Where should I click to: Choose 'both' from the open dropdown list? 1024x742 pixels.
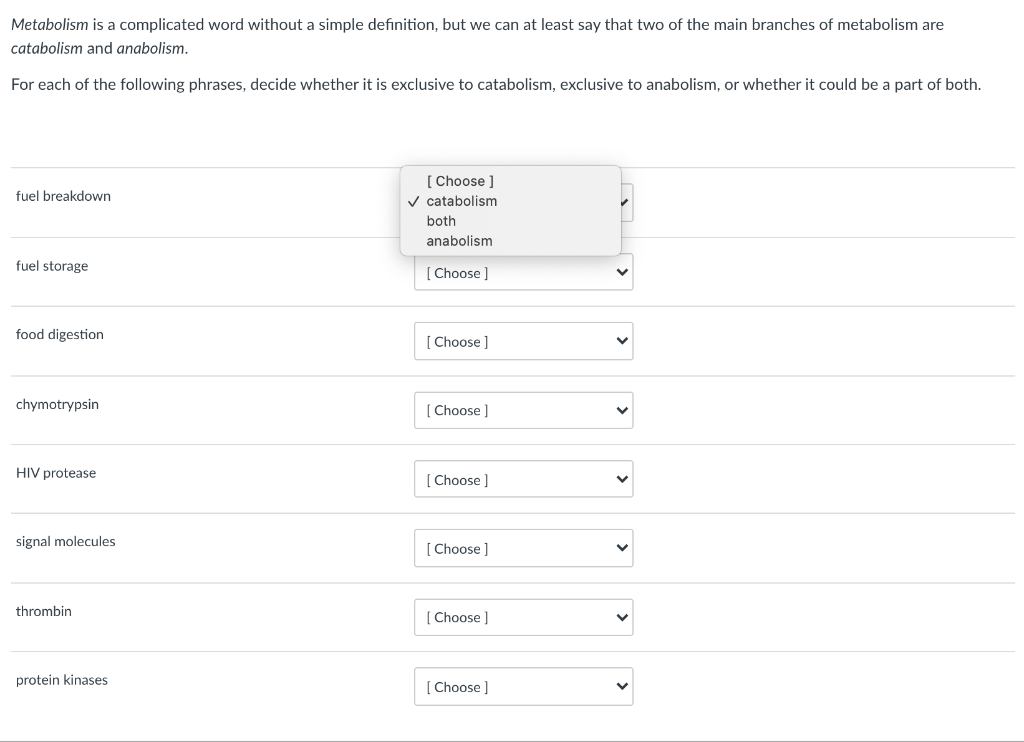441,221
